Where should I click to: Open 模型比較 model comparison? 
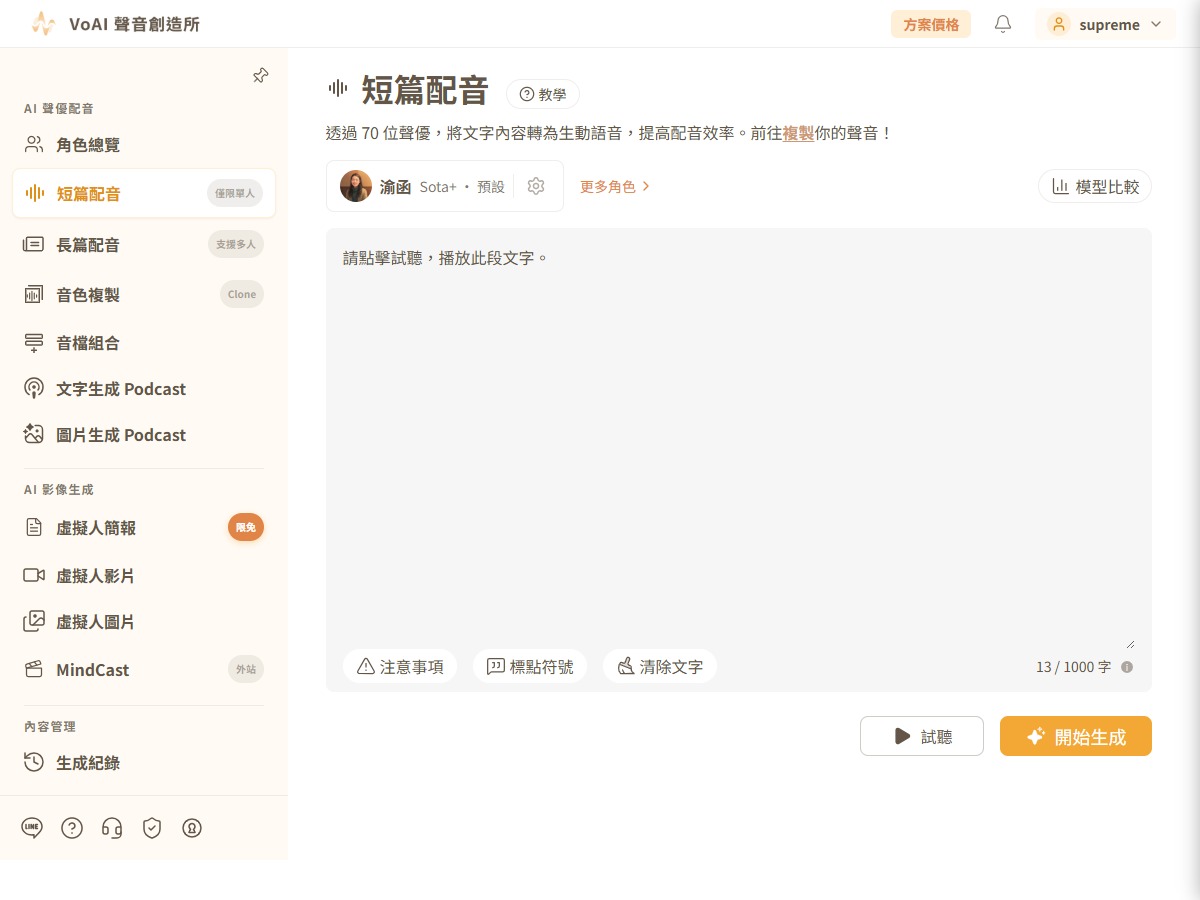[x=1095, y=186]
